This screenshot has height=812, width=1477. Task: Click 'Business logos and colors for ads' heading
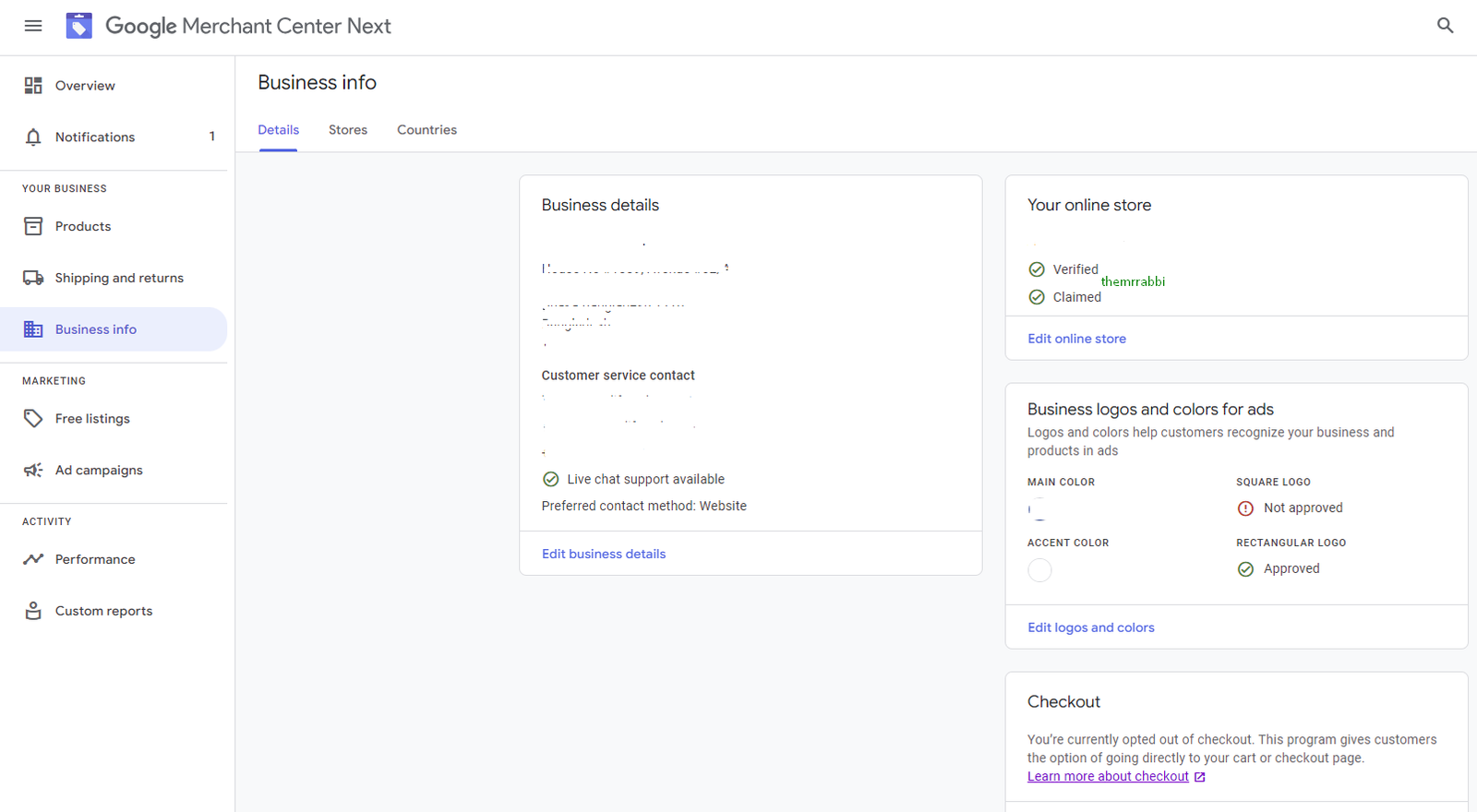[1150, 410]
